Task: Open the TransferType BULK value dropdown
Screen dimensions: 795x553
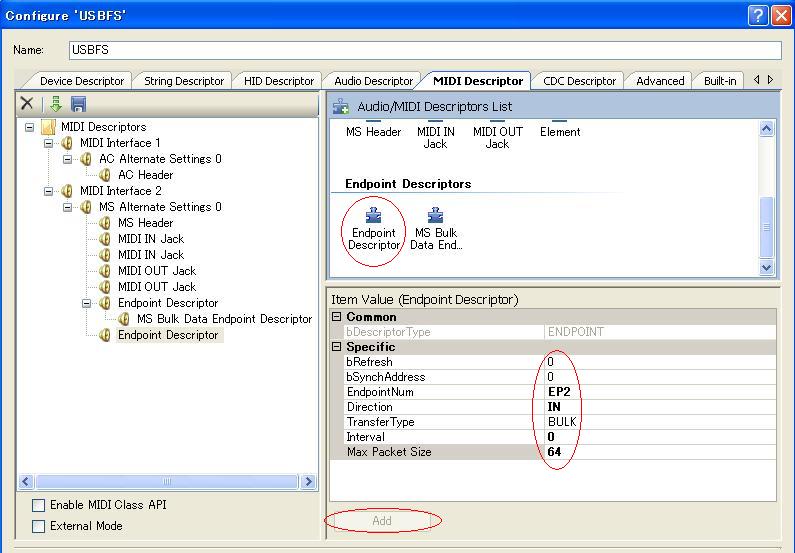Action: tap(661, 422)
